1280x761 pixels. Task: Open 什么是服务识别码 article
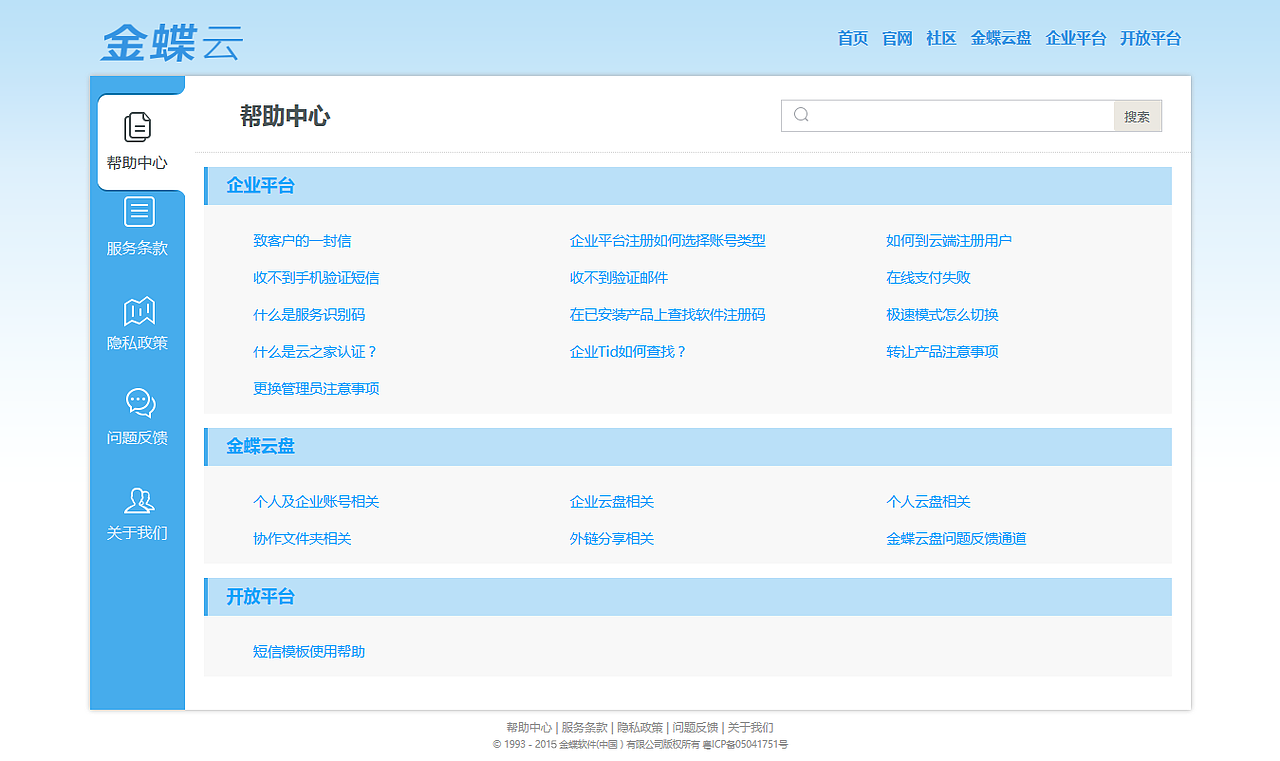click(x=309, y=315)
